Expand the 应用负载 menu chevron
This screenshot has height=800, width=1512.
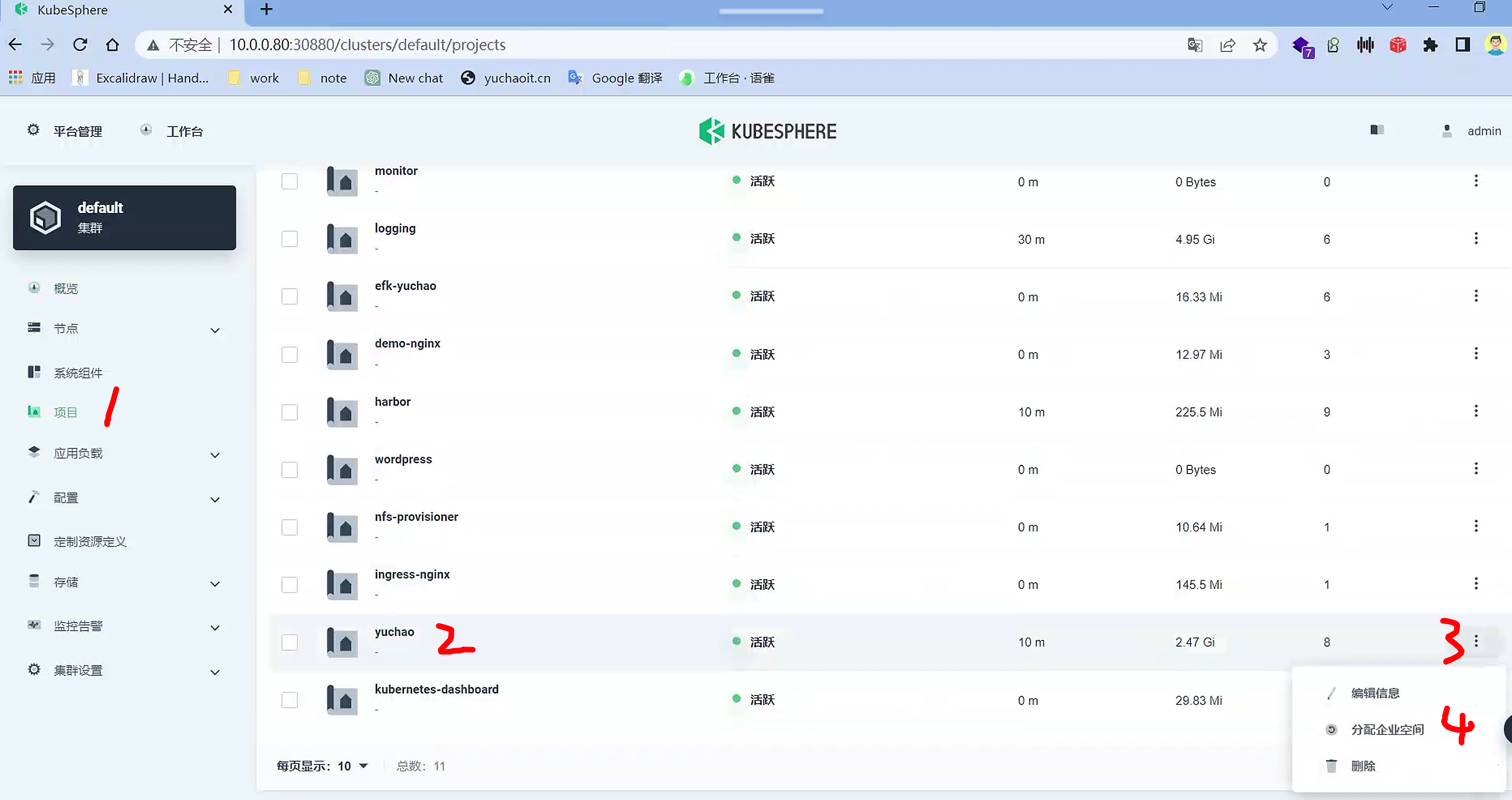pyautogui.click(x=215, y=455)
